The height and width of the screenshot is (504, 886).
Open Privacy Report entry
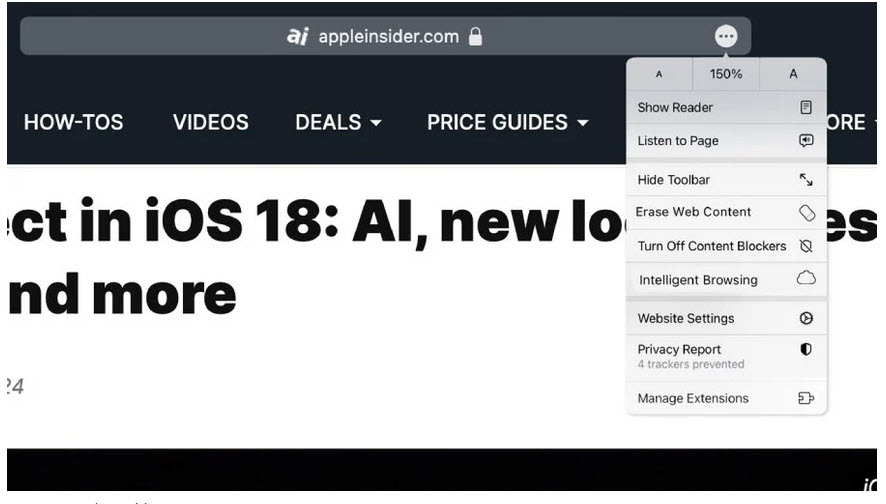(x=726, y=357)
